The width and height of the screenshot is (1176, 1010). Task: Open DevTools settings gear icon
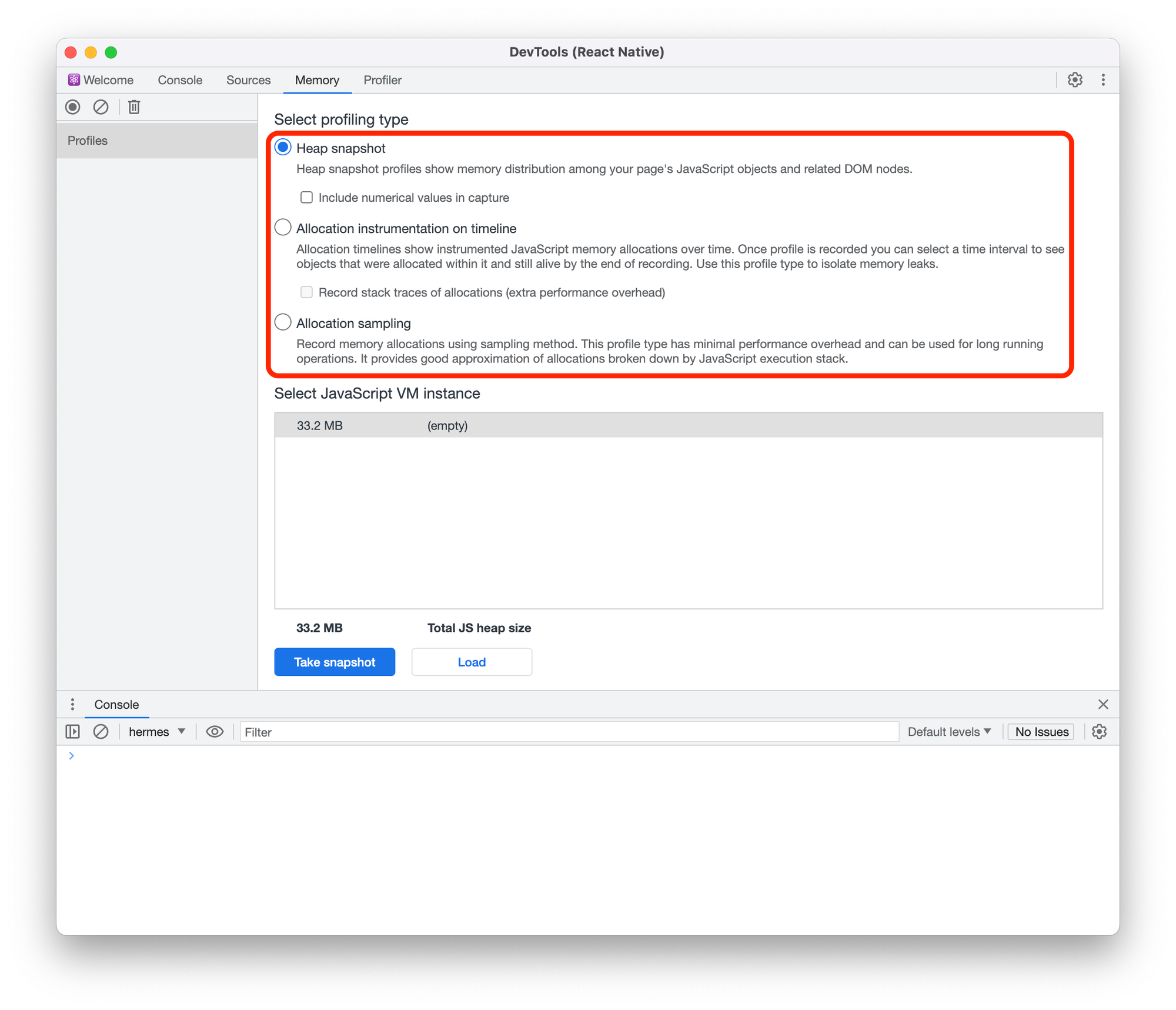[x=1075, y=80]
